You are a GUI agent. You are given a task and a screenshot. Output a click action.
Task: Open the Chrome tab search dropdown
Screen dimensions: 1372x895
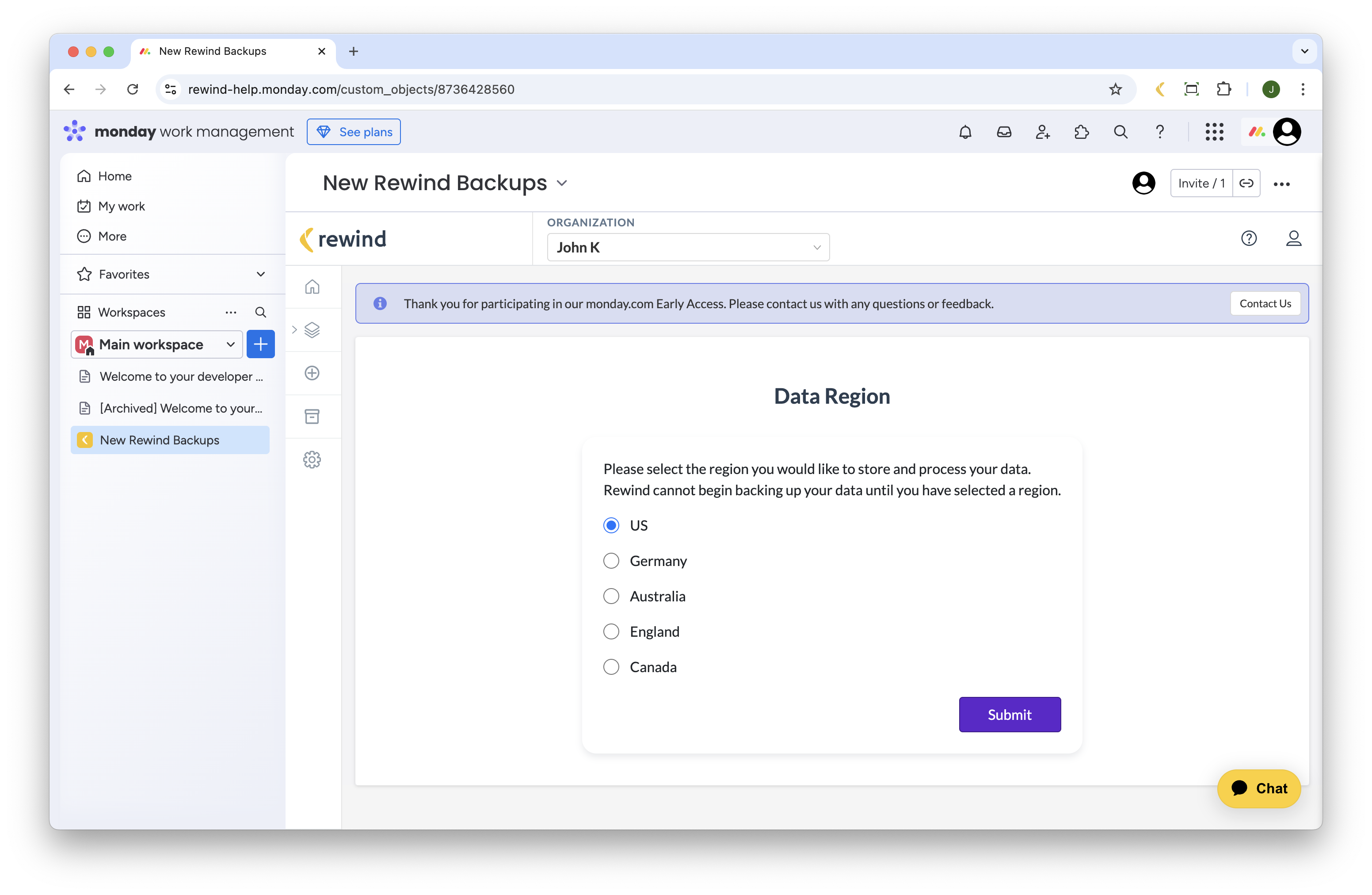pyautogui.click(x=1304, y=51)
